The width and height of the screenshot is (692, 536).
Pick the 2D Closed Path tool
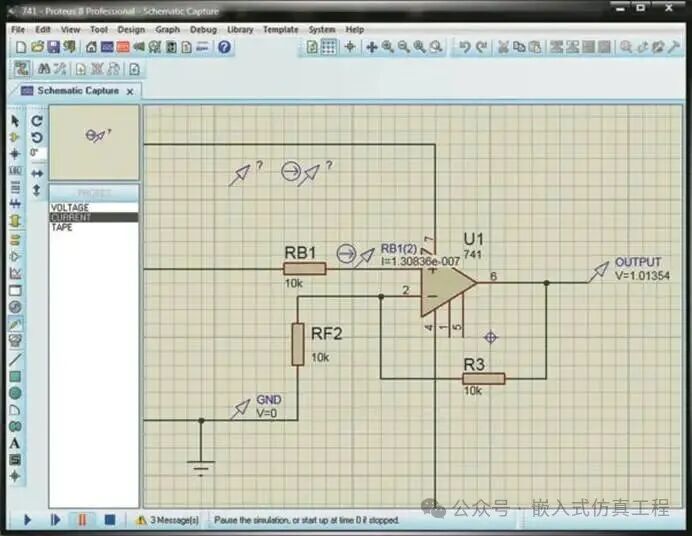(15, 427)
